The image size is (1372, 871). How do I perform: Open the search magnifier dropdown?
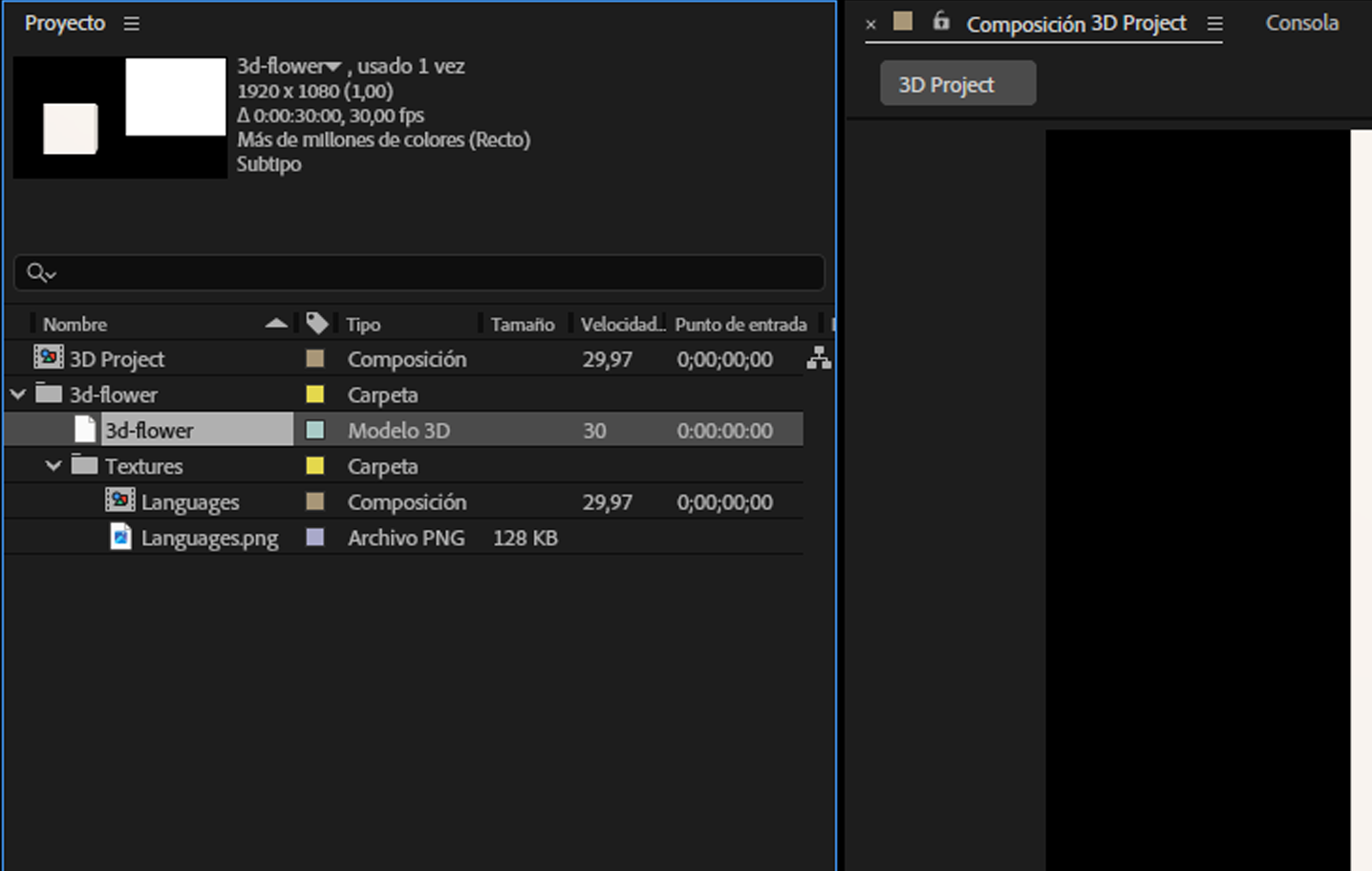point(41,273)
